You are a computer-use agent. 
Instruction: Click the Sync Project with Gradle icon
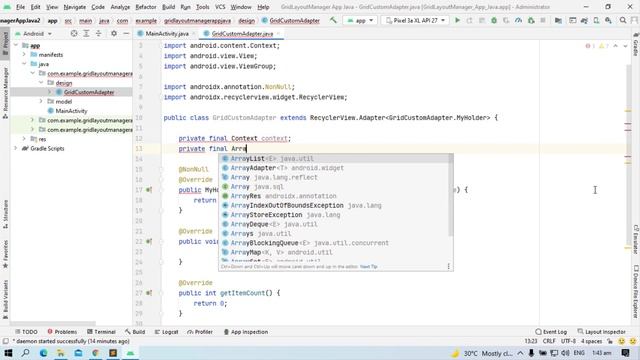click(x=584, y=20)
